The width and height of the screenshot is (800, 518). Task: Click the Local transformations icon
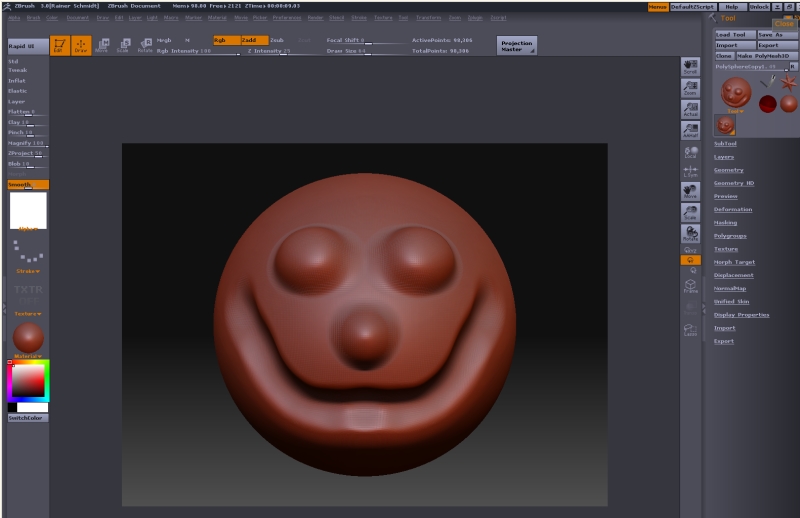(690, 152)
